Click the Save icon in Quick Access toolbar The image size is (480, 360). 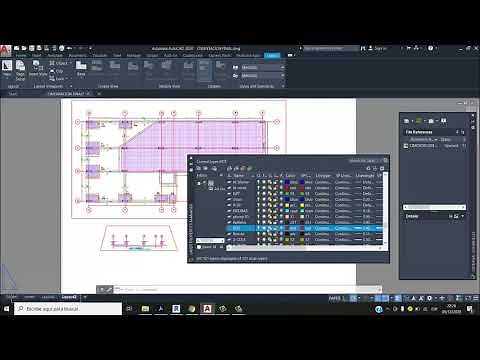[31, 48]
